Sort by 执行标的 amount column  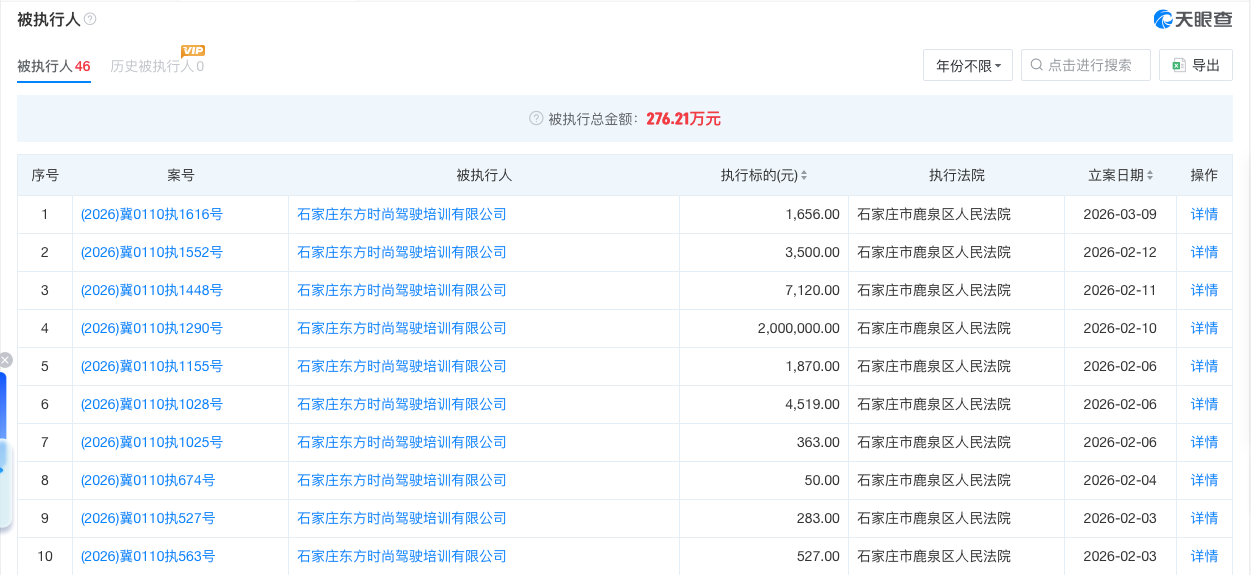coord(804,176)
